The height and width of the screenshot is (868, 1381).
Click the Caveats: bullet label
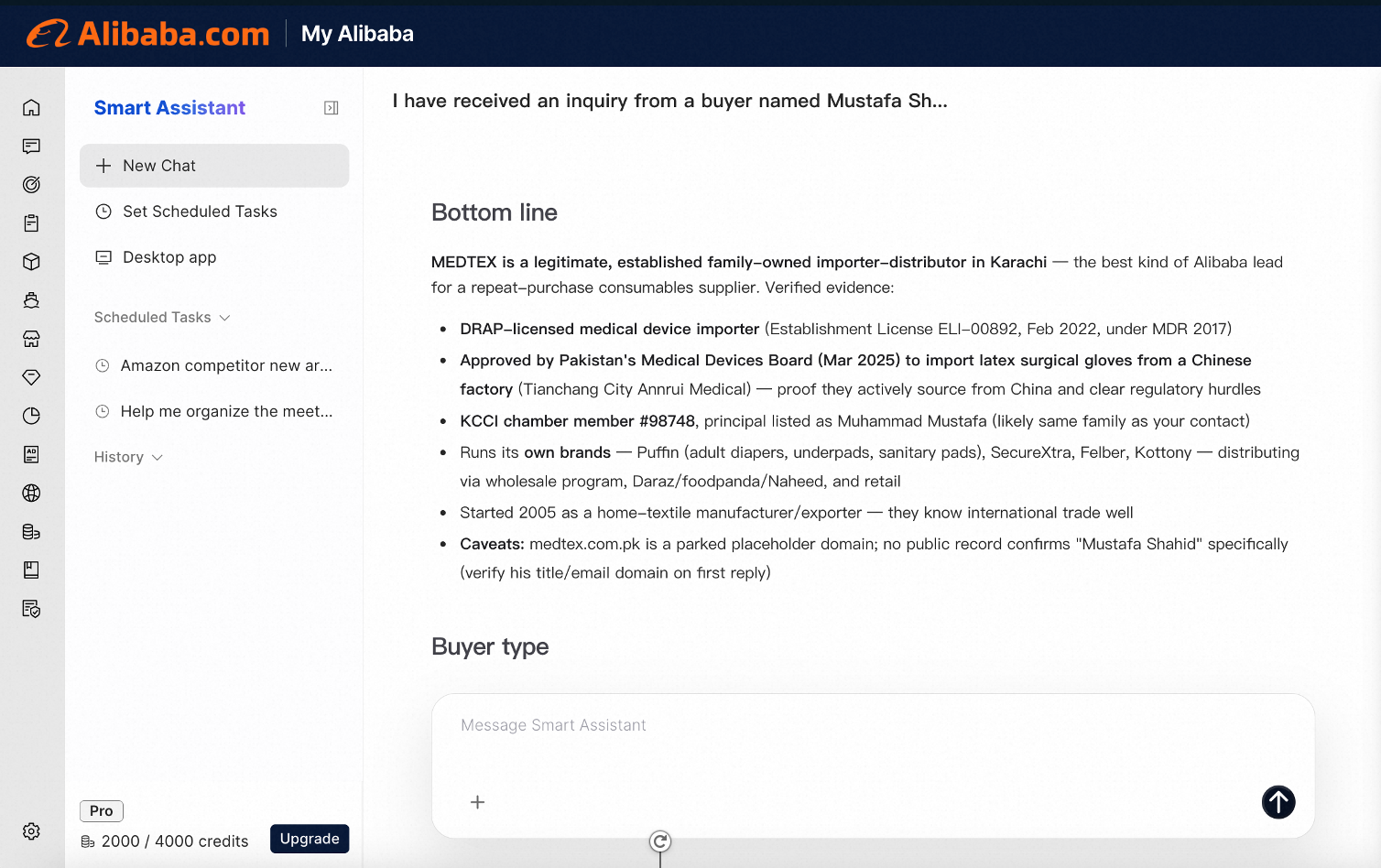pyautogui.click(x=492, y=544)
